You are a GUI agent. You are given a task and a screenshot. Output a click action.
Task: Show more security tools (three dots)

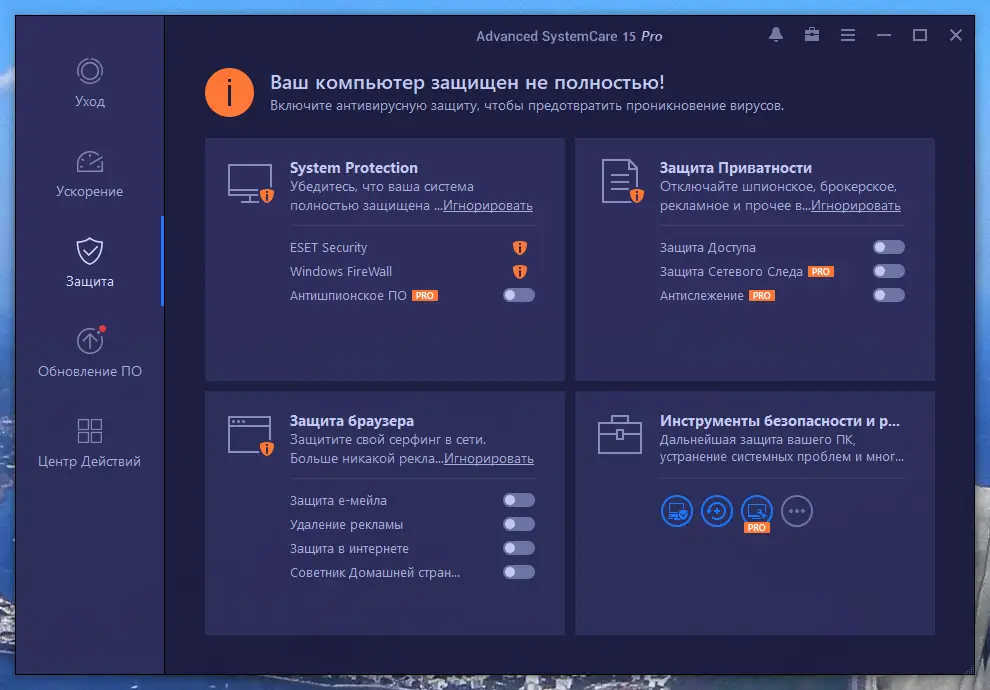[797, 511]
